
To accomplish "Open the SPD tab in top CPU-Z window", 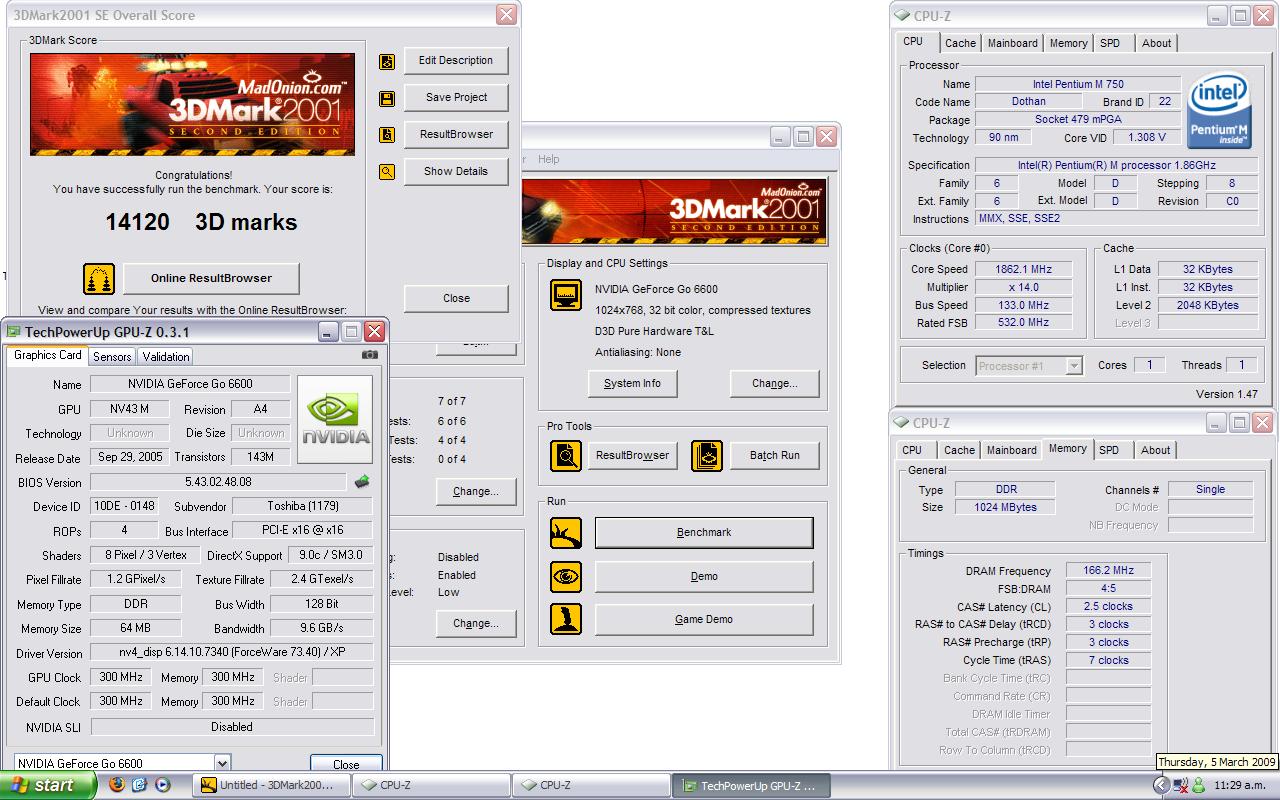I will point(1110,43).
